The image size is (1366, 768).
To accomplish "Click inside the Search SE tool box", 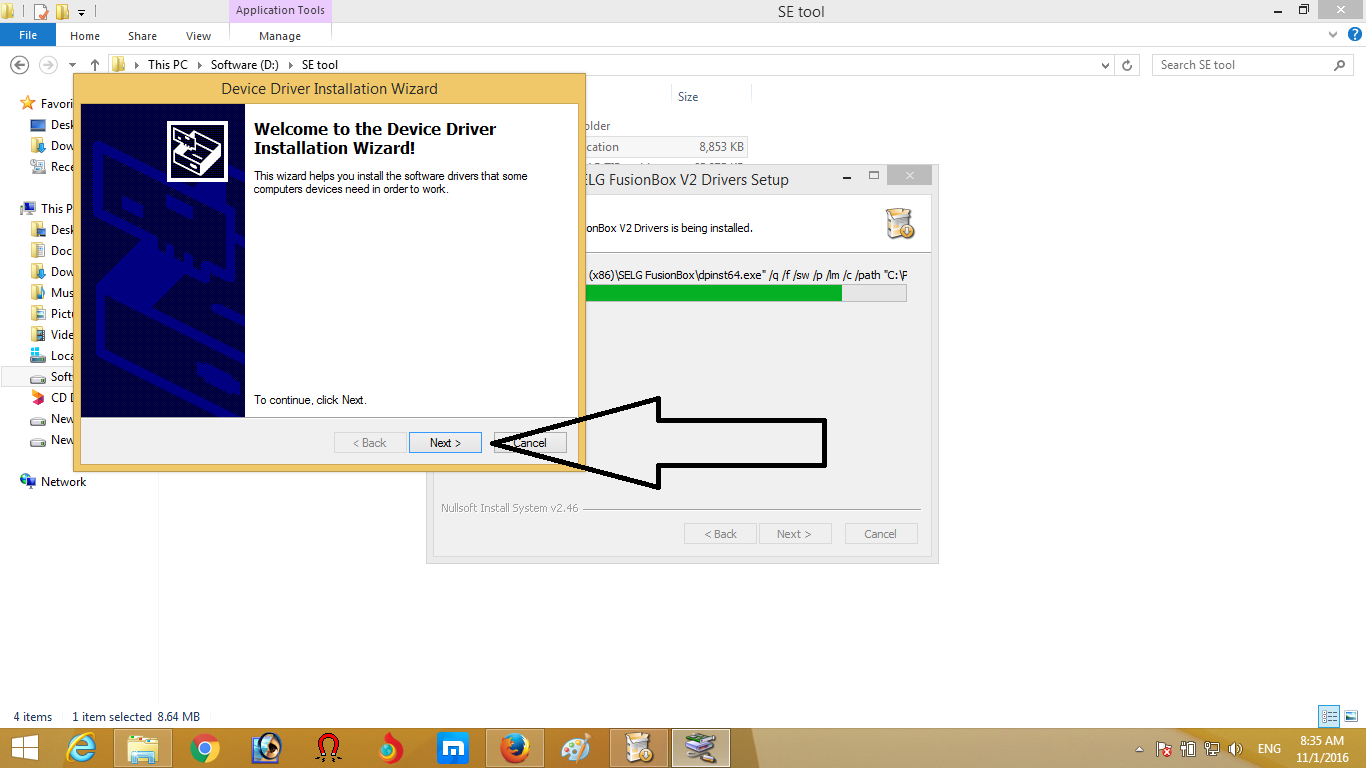I will coord(1240,64).
